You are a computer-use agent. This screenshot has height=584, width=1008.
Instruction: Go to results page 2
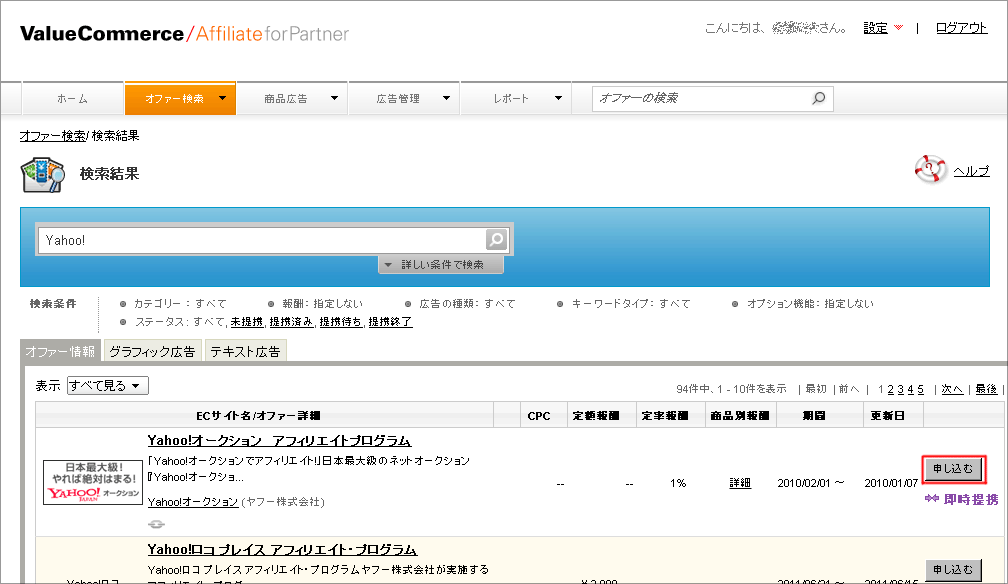(891, 389)
